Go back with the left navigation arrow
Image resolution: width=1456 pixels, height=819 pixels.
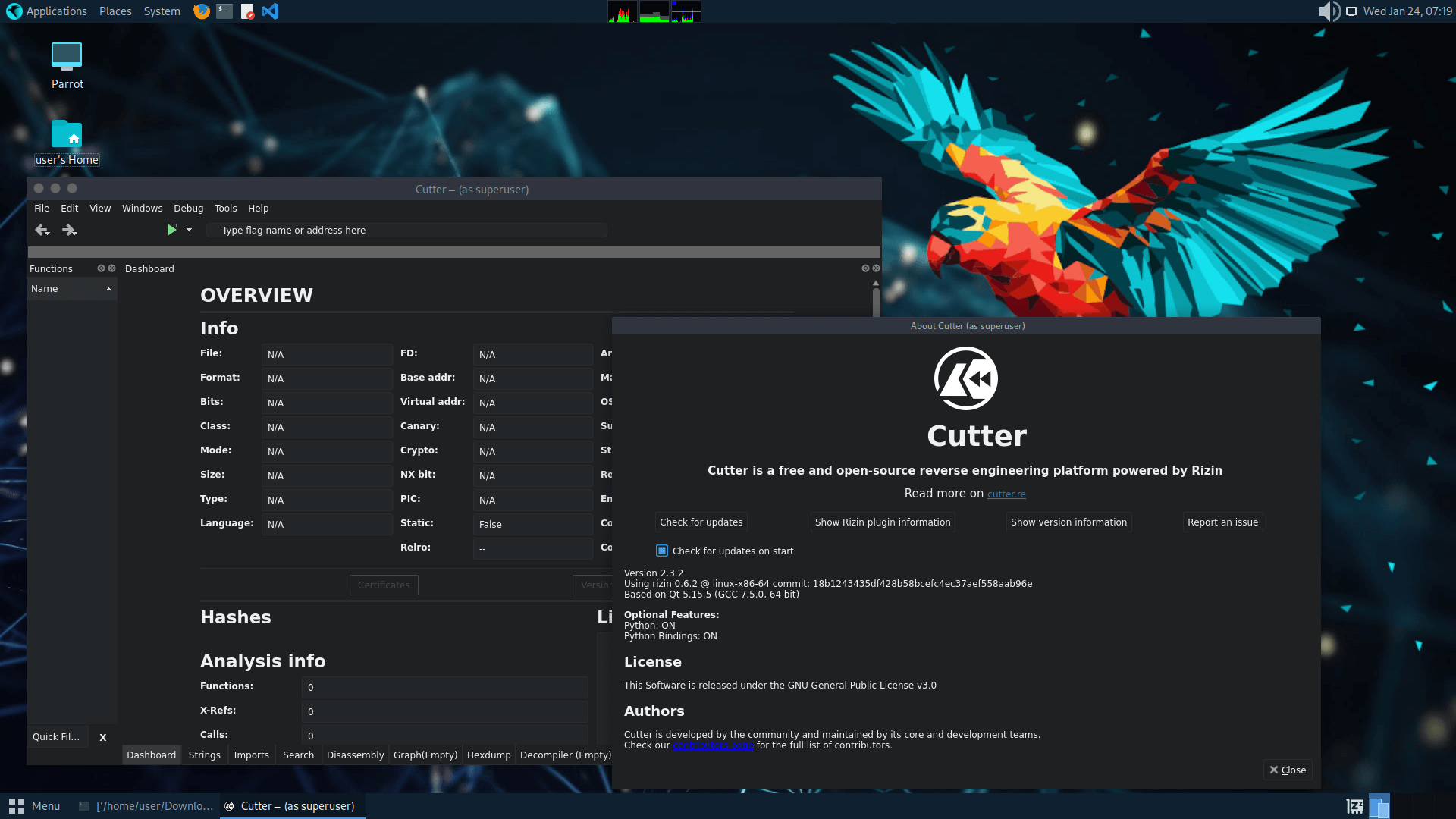tap(42, 230)
